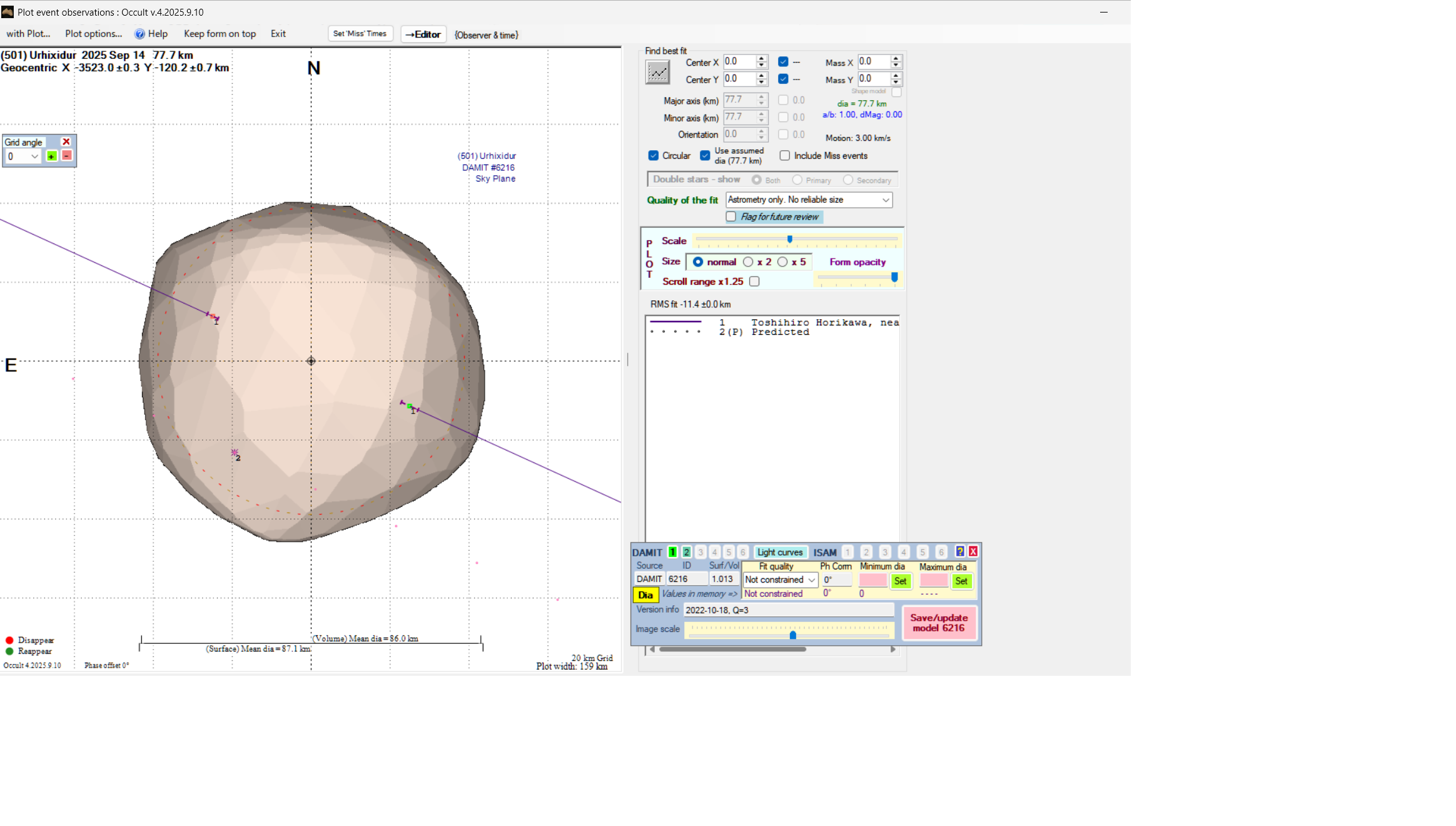Viewport: 1456px width, 826px height.
Task: Open the with Plot menu
Action: click(x=28, y=34)
